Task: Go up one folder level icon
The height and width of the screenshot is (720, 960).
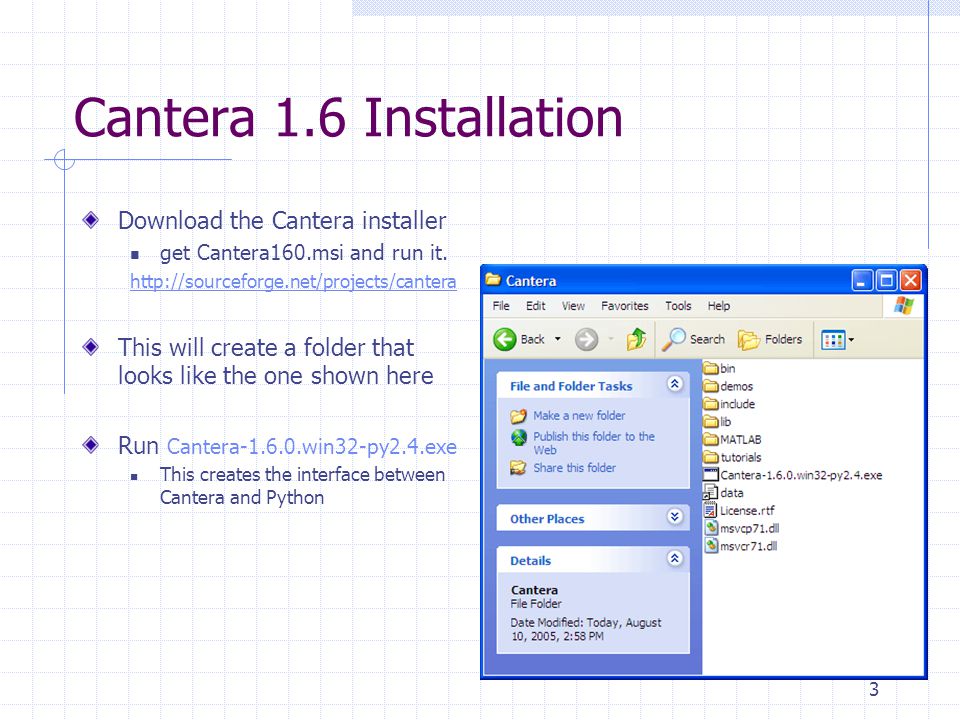Action: tap(637, 339)
